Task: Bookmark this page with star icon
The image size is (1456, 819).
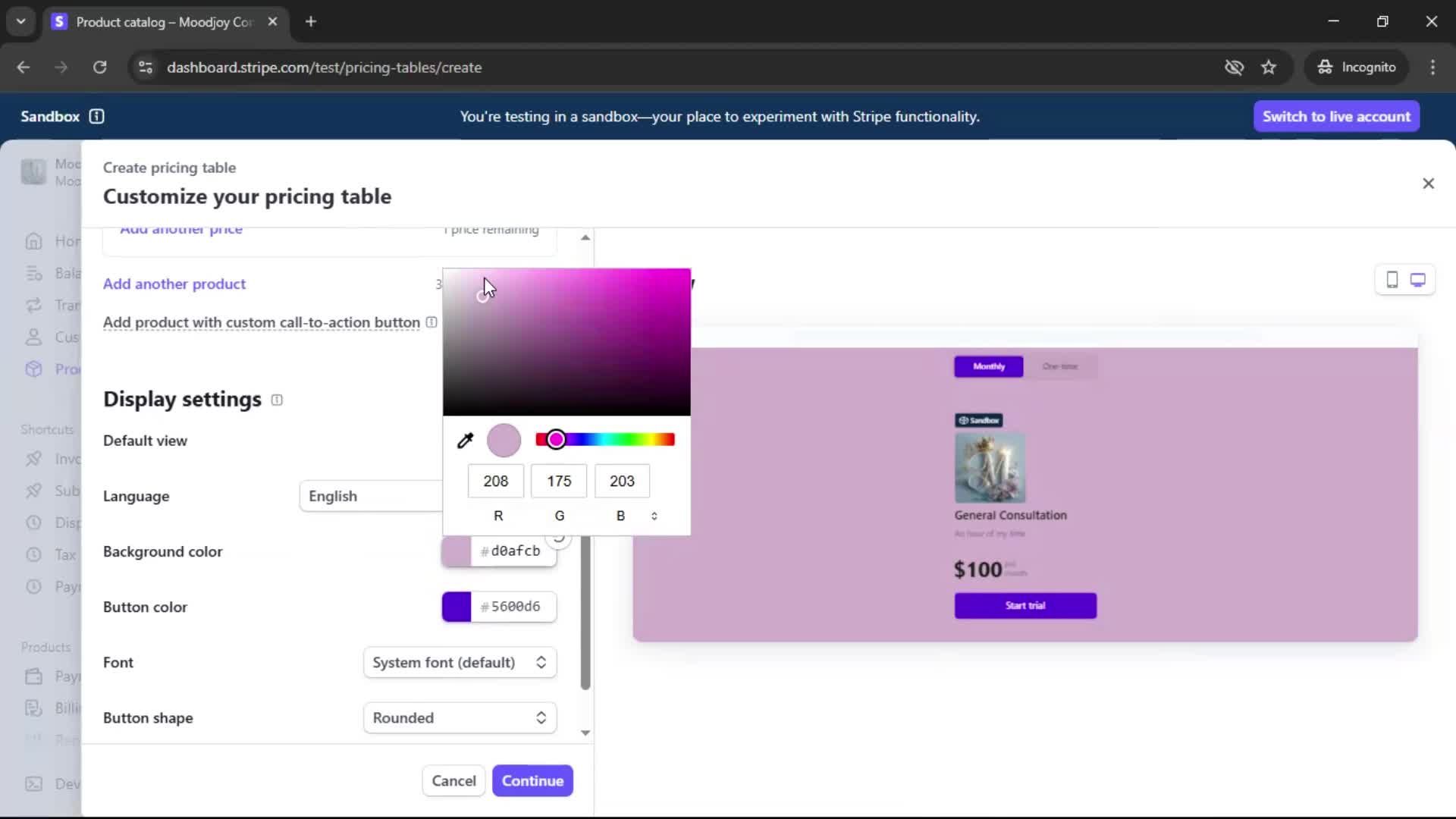Action: click(1269, 67)
